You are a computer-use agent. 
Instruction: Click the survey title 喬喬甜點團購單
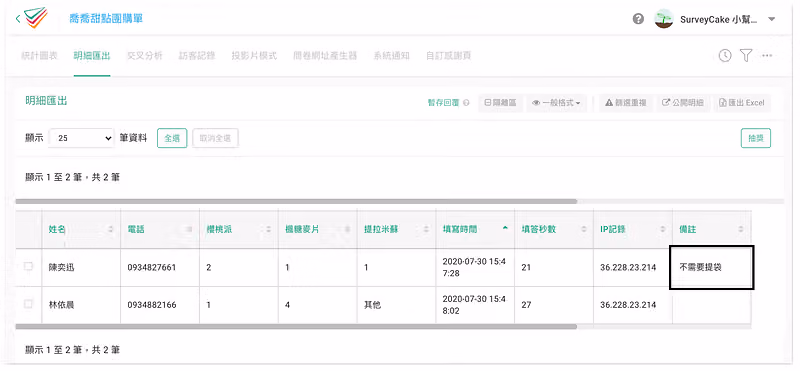point(106,19)
